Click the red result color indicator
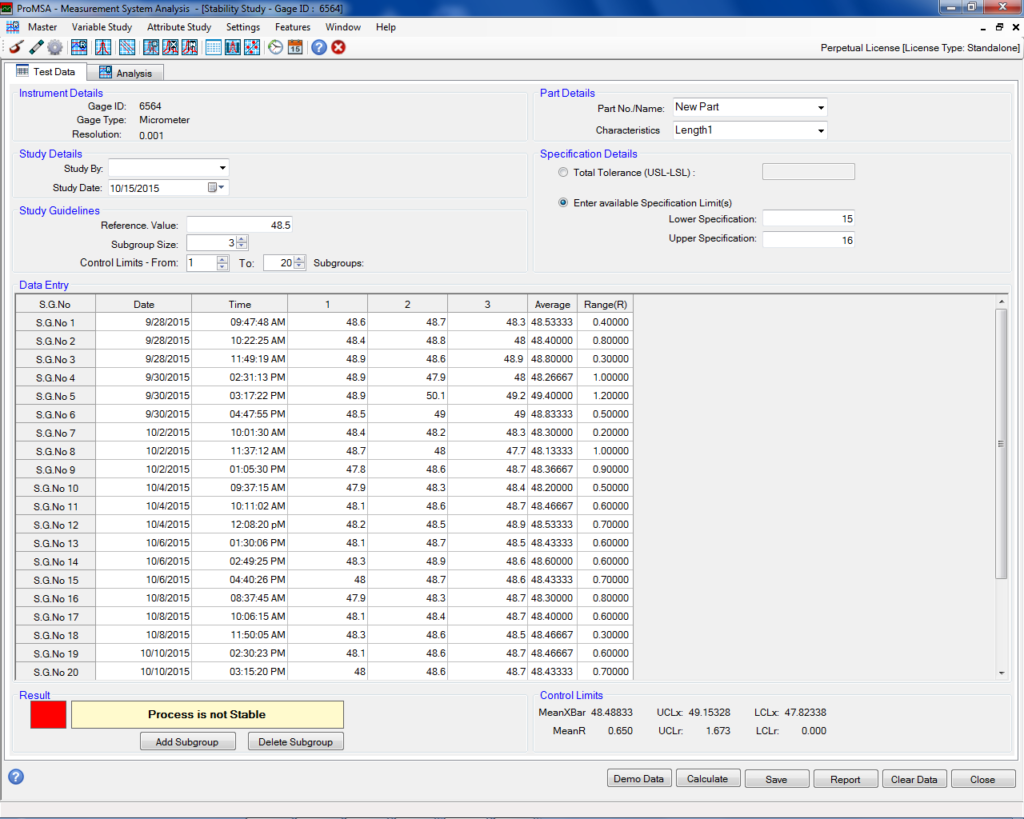 click(x=49, y=714)
